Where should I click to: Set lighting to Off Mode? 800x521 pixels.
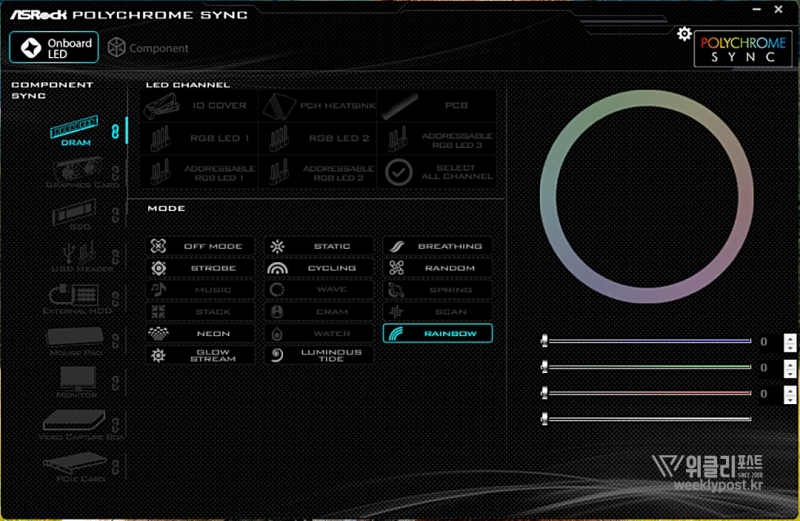click(201, 246)
